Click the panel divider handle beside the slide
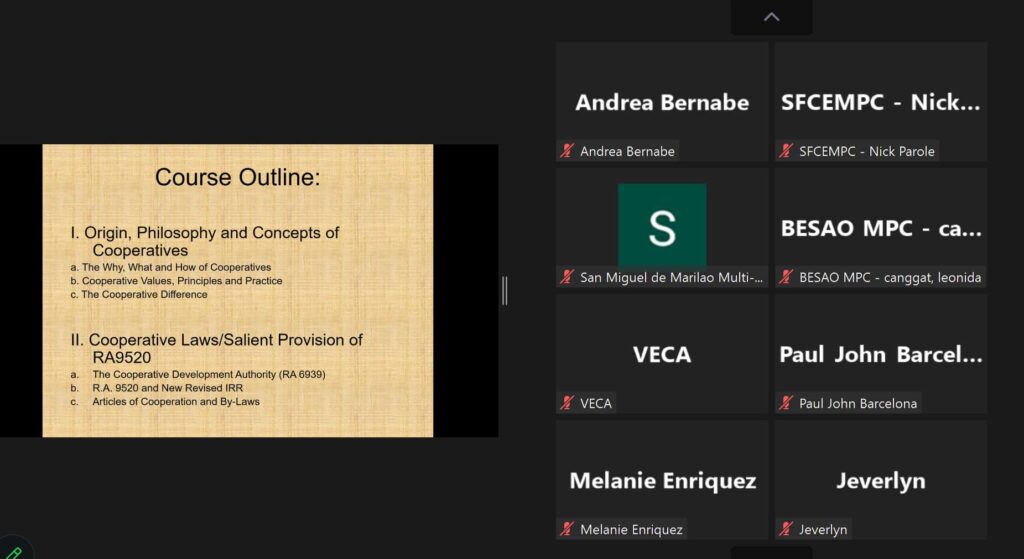Screen dimensions: 1024x559 click(504, 291)
